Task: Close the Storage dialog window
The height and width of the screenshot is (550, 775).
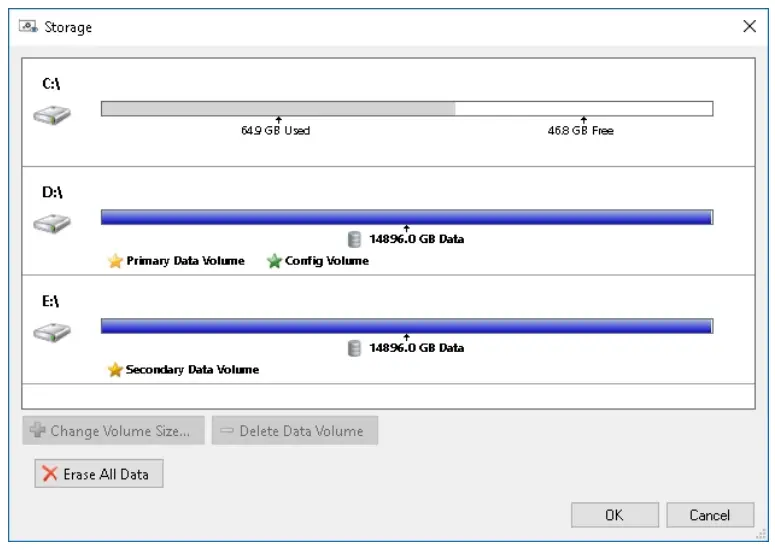Action: [x=749, y=27]
